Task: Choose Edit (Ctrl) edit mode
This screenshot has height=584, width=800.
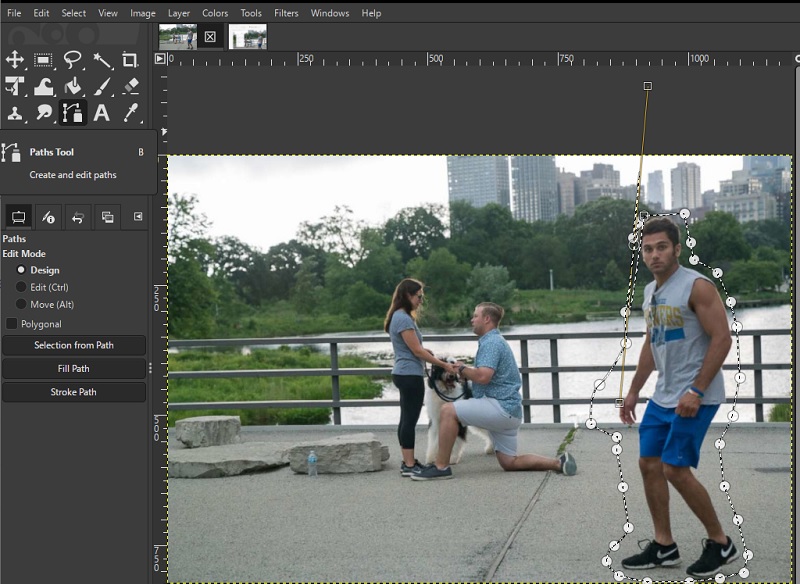Action: [x=42, y=287]
